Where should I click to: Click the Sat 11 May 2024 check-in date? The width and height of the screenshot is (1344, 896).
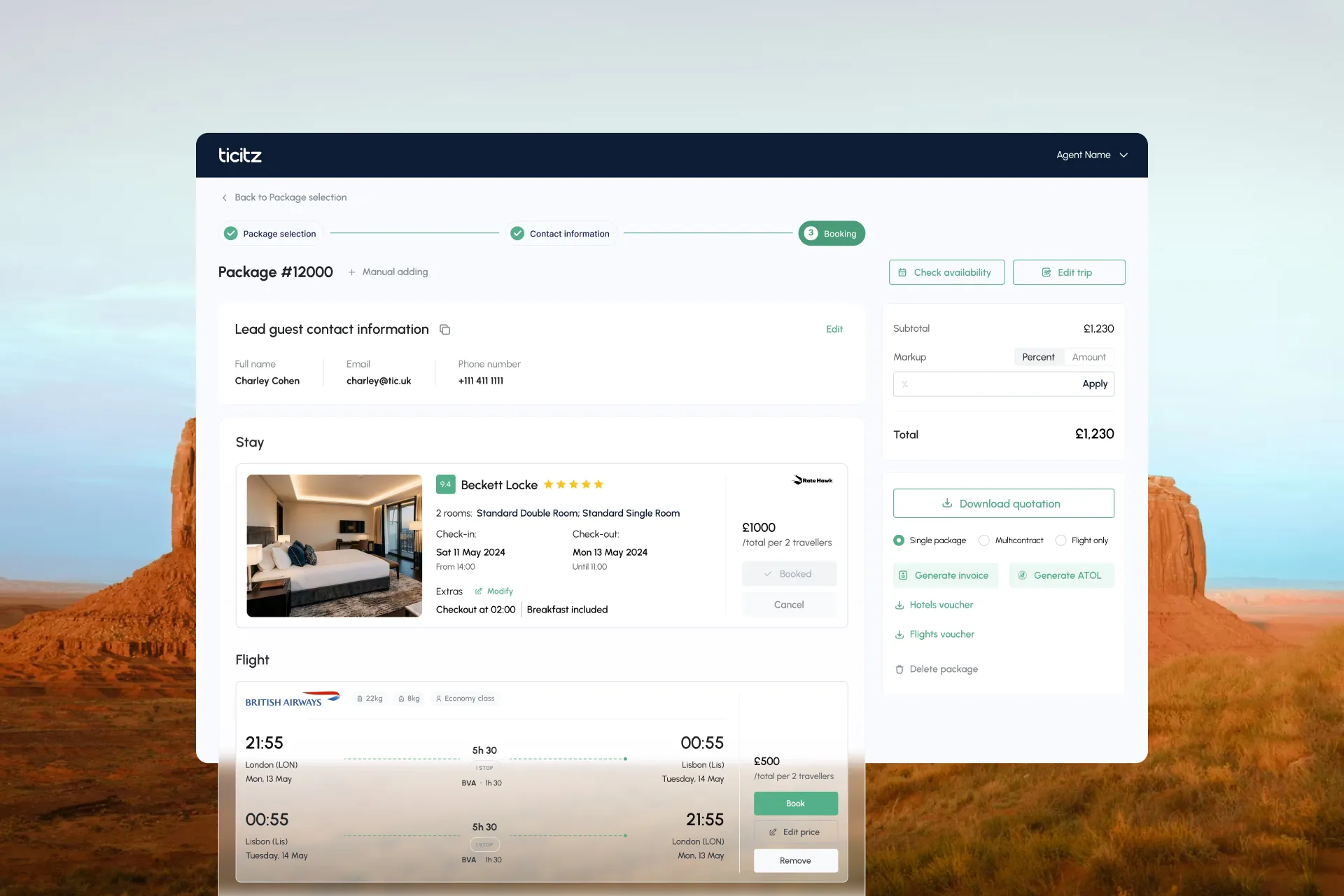click(470, 552)
